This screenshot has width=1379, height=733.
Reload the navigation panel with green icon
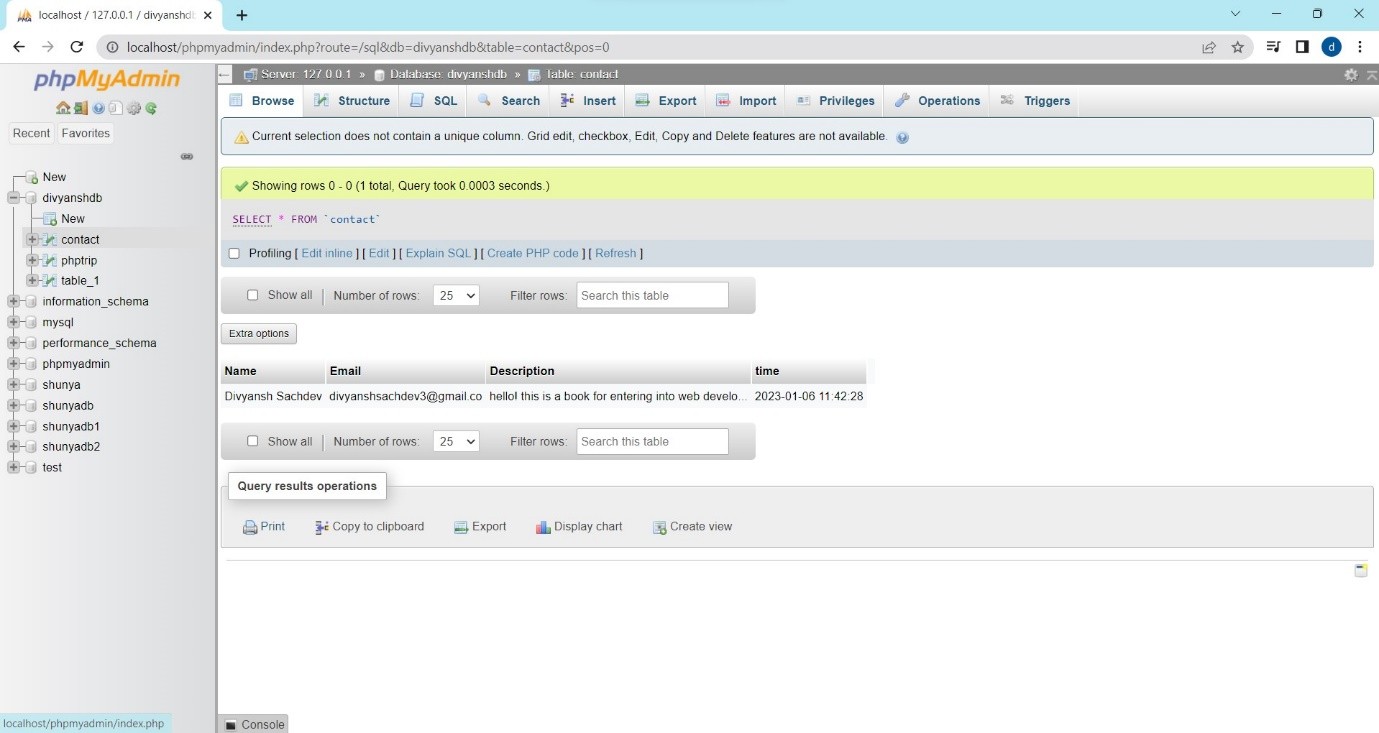tap(151, 108)
